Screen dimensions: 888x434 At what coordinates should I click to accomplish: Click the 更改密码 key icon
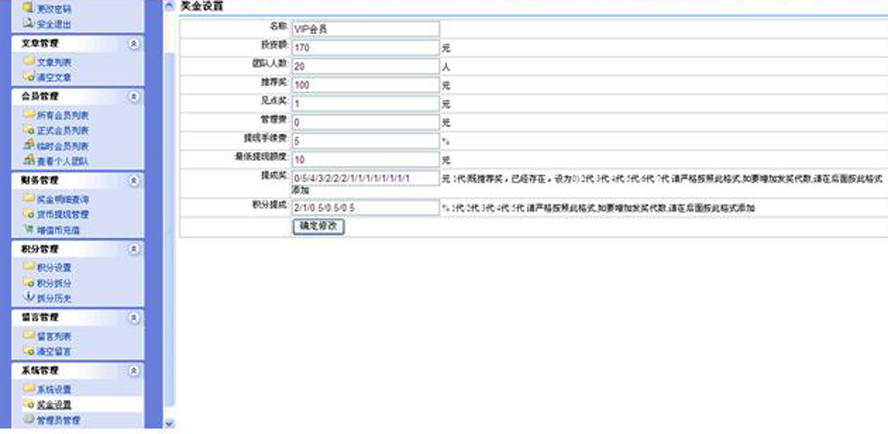pyautogui.click(x=28, y=8)
